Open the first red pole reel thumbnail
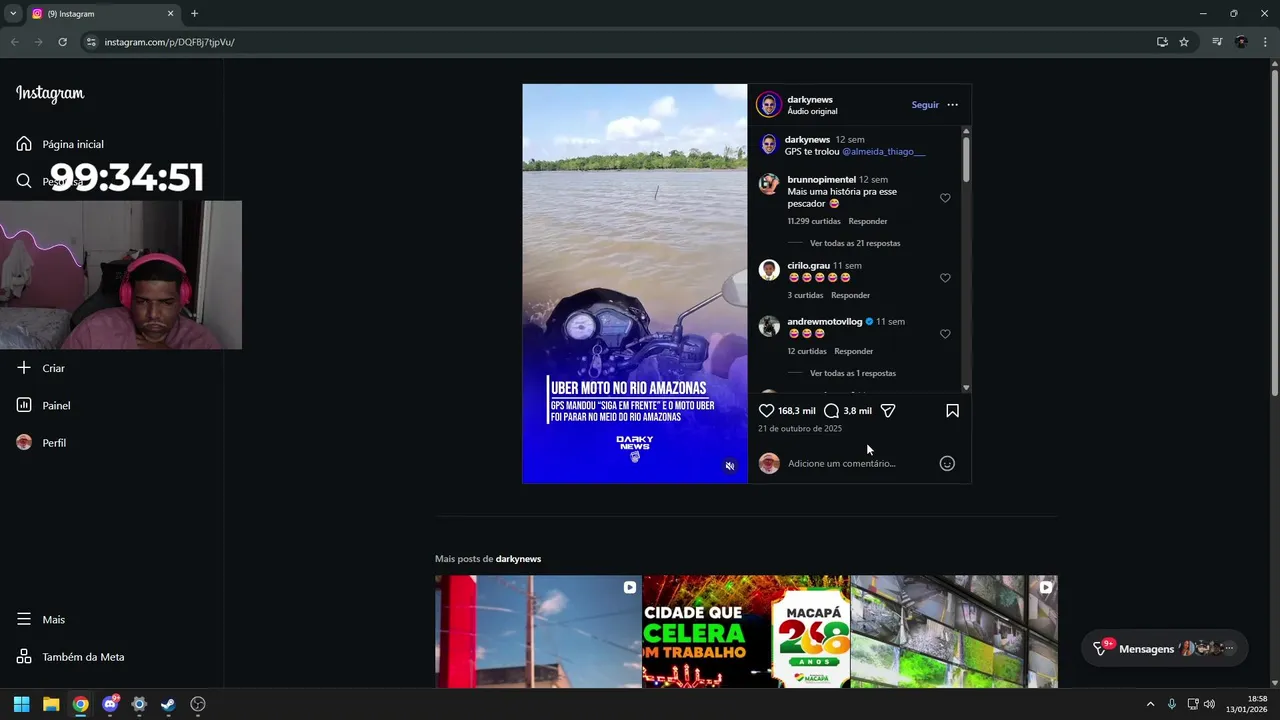The height and width of the screenshot is (720, 1280). click(538, 631)
